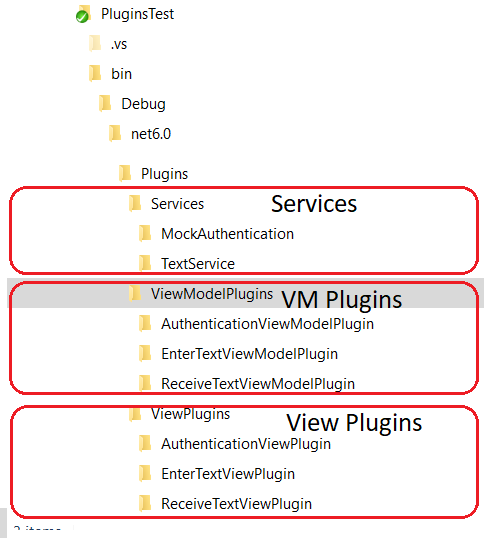Select the Debug folder label
Screen dimensions: 484x547
(143, 104)
